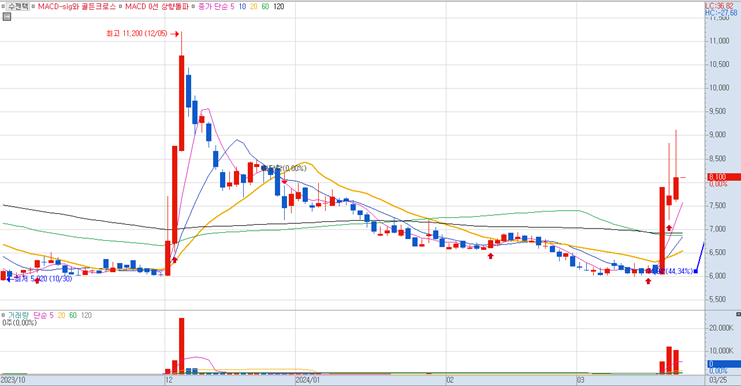Click the small square toggle before 'MACD 0선 상향돌파'
Image resolution: width=741 pixels, height=386 pixels.
121,7
